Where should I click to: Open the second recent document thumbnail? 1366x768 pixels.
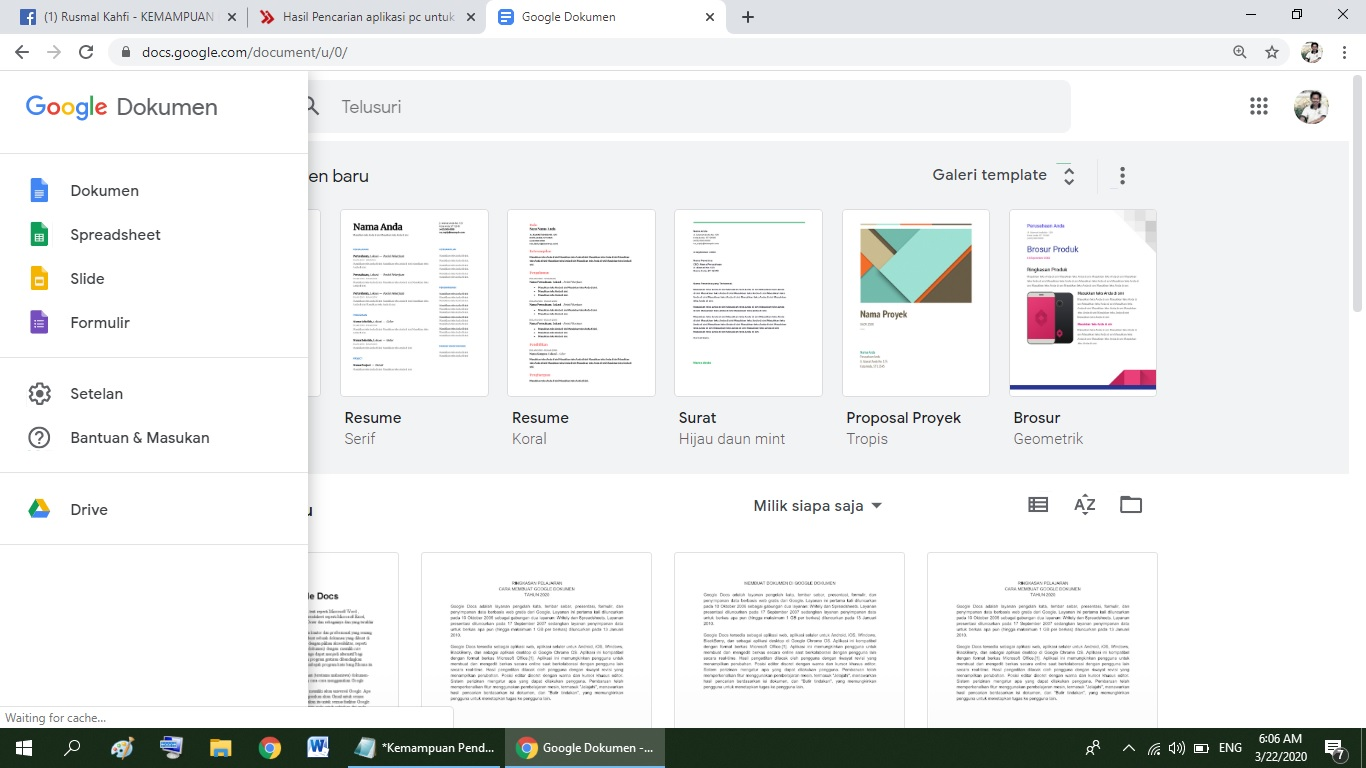click(x=536, y=640)
